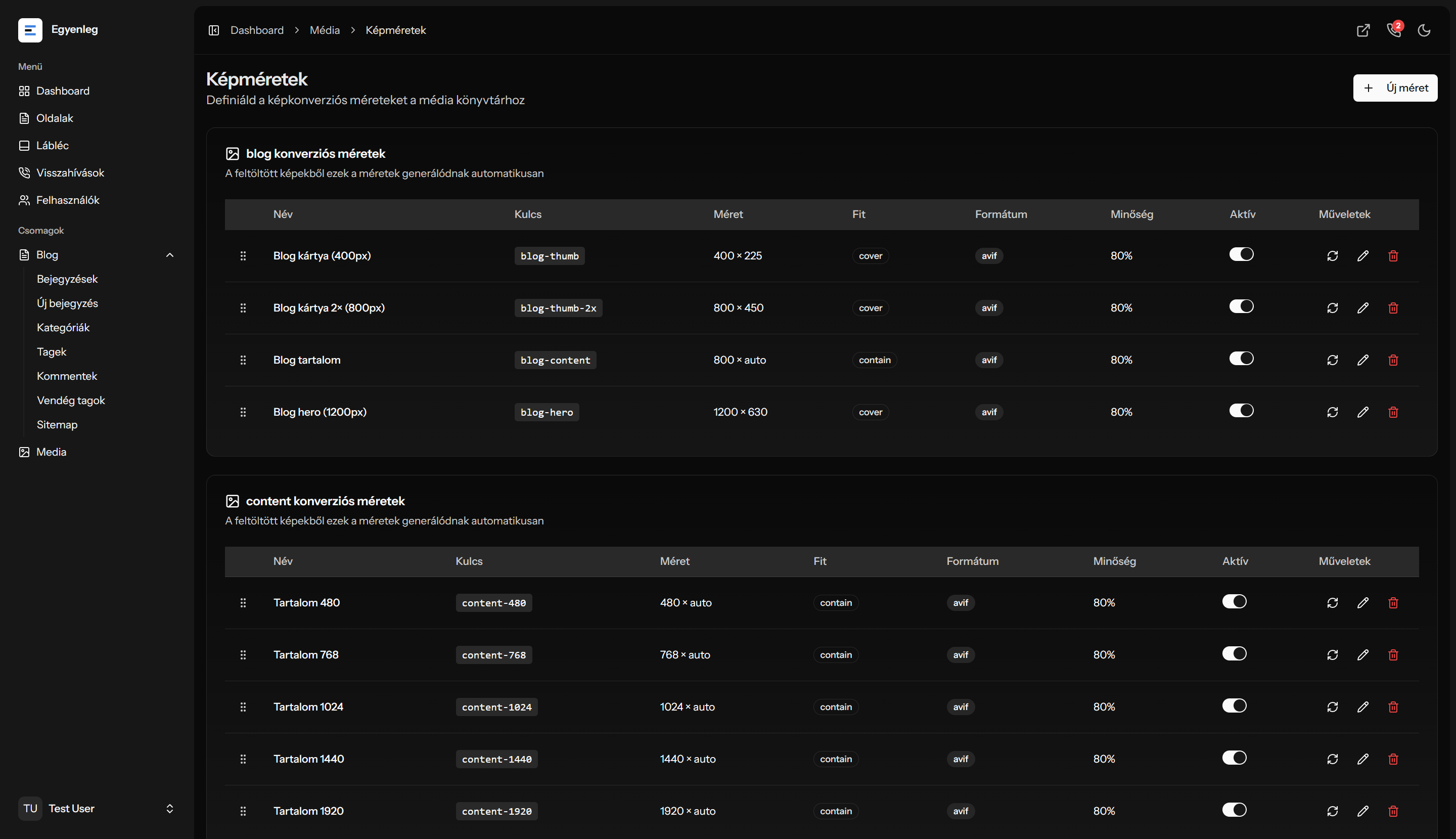Edit the Blog tartalom size with pencil icon
This screenshot has height=839, width=1456.
(x=1362, y=360)
